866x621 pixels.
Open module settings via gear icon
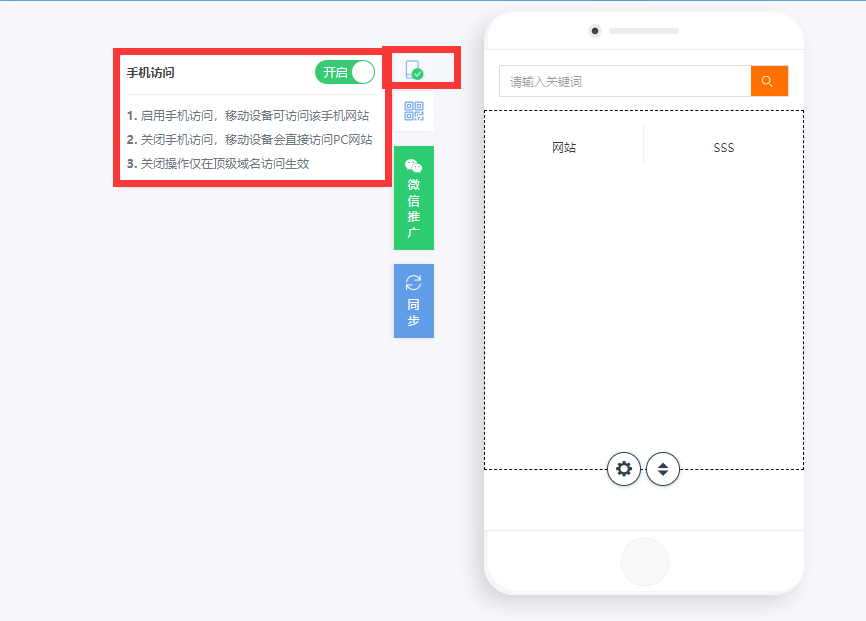coord(624,469)
